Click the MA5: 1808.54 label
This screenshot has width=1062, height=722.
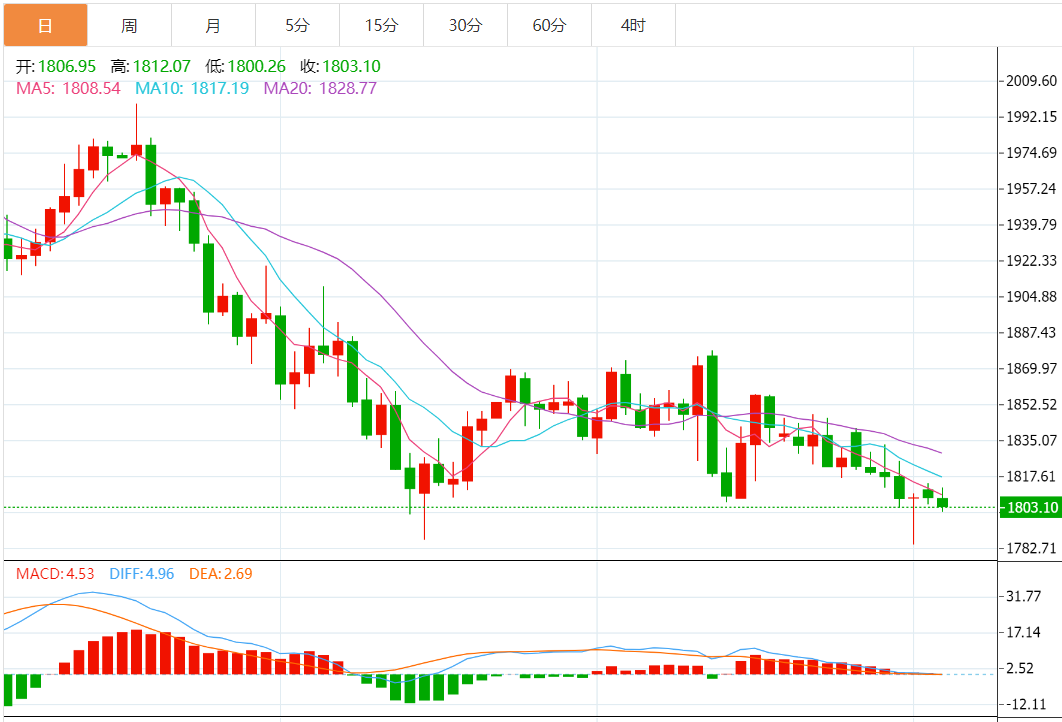[x=68, y=88]
